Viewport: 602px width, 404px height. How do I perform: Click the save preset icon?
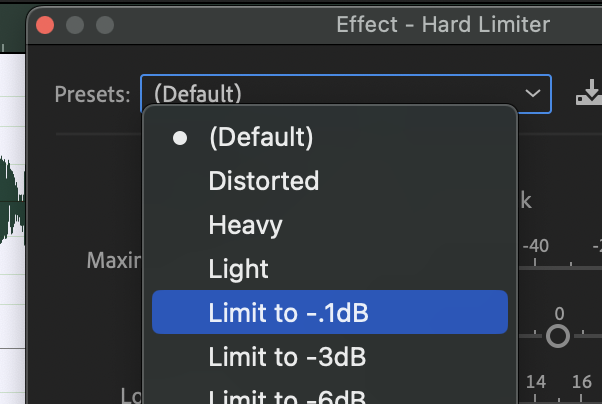(588, 95)
